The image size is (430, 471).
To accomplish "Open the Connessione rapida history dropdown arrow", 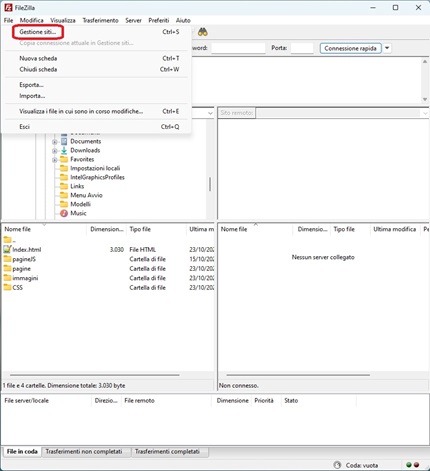I will click(x=387, y=48).
